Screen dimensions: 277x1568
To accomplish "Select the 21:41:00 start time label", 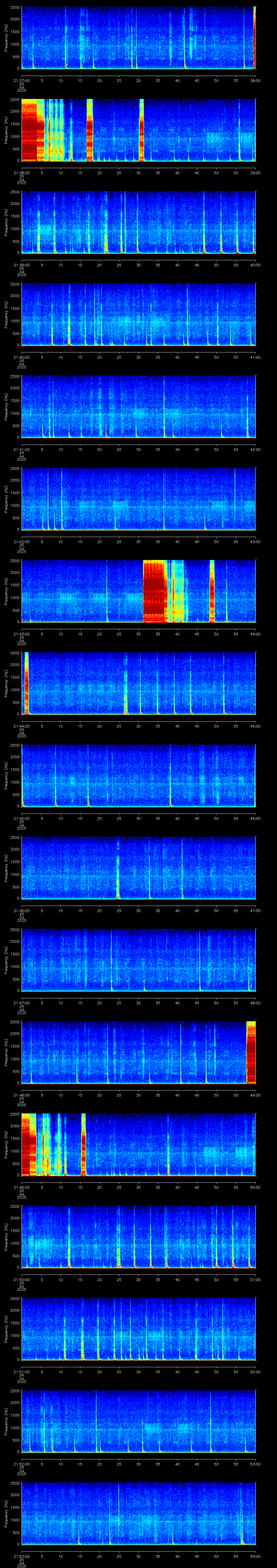I will click(x=21, y=449).
